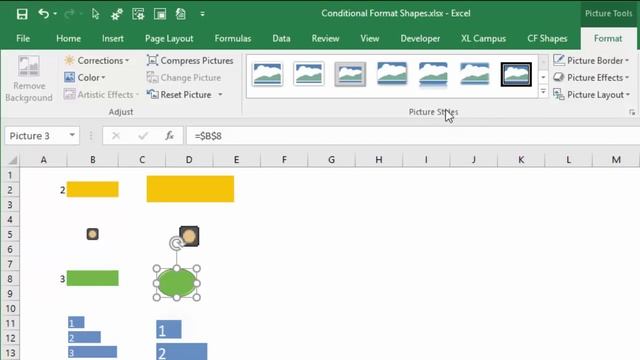Confirm the entry with the checkmark icon
The height and width of the screenshot is (360, 640).
tap(143, 136)
